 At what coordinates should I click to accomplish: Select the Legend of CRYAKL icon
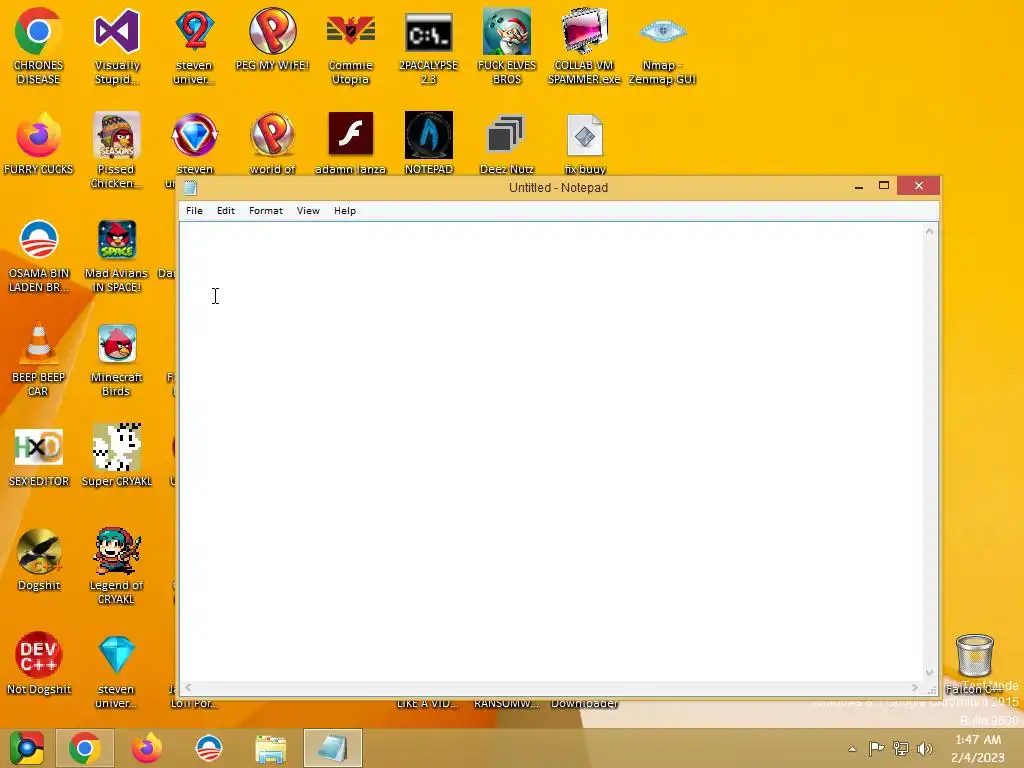pyautogui.click(x=116, y=566)
